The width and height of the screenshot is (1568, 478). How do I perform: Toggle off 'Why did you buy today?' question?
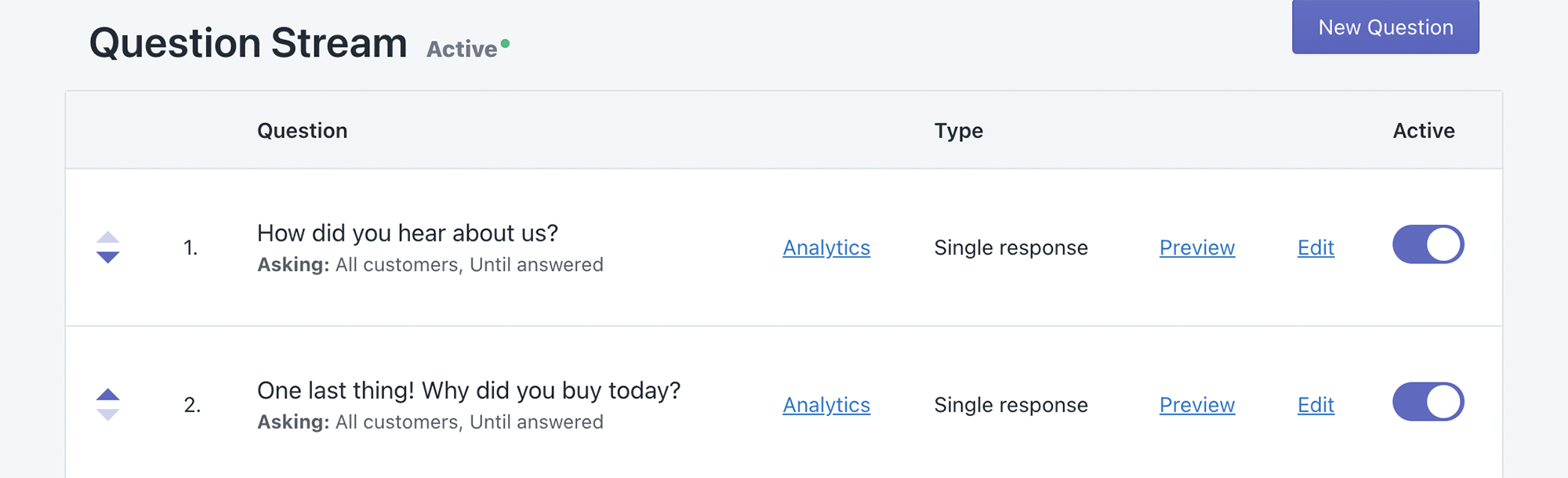point(1428,402)
